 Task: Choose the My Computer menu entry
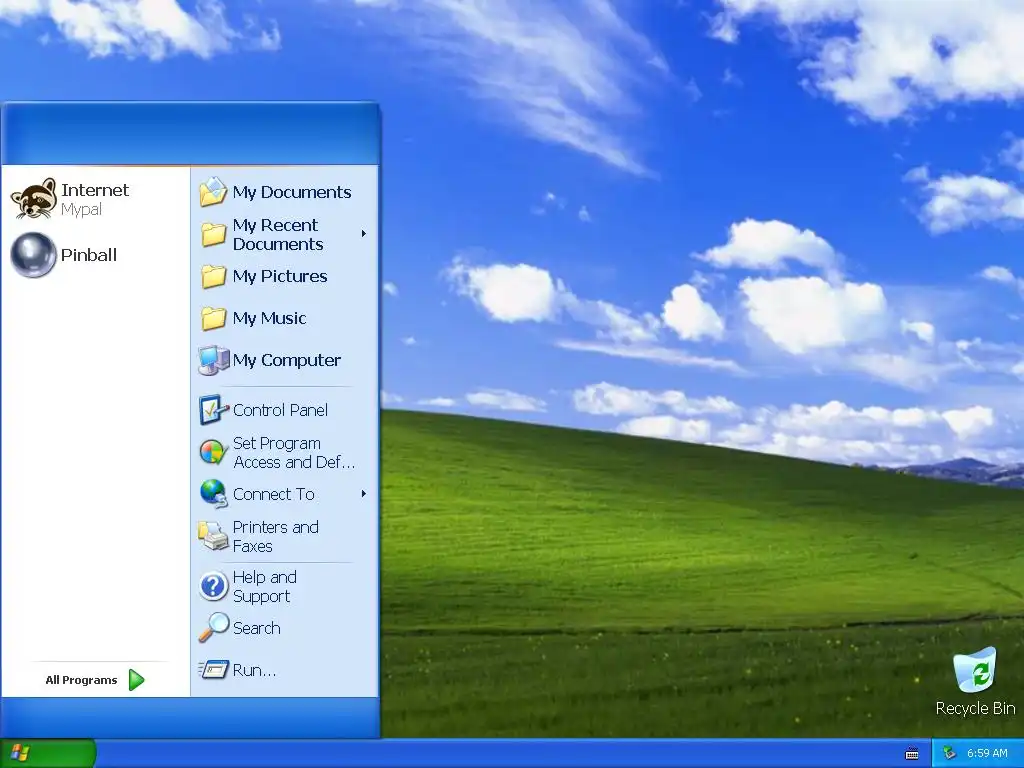tap(285, 360)
